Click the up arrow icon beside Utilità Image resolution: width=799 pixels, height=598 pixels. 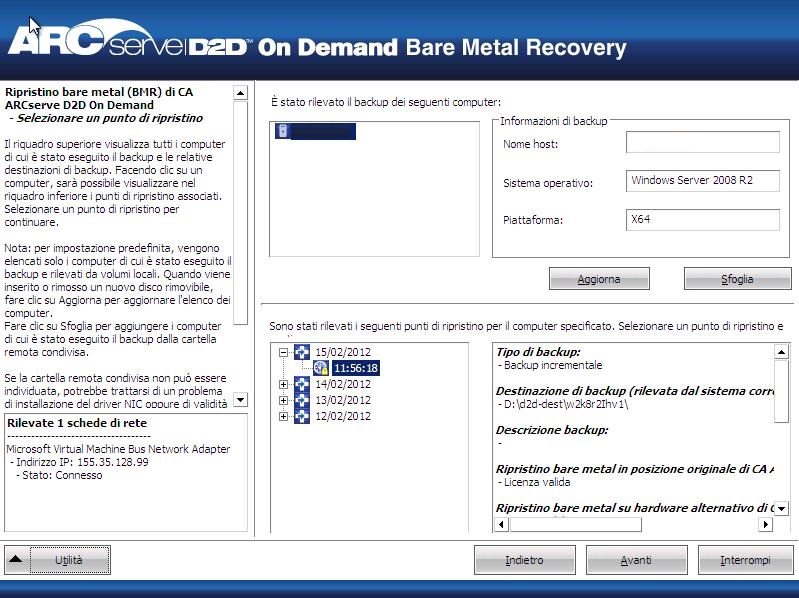[17, 561]
